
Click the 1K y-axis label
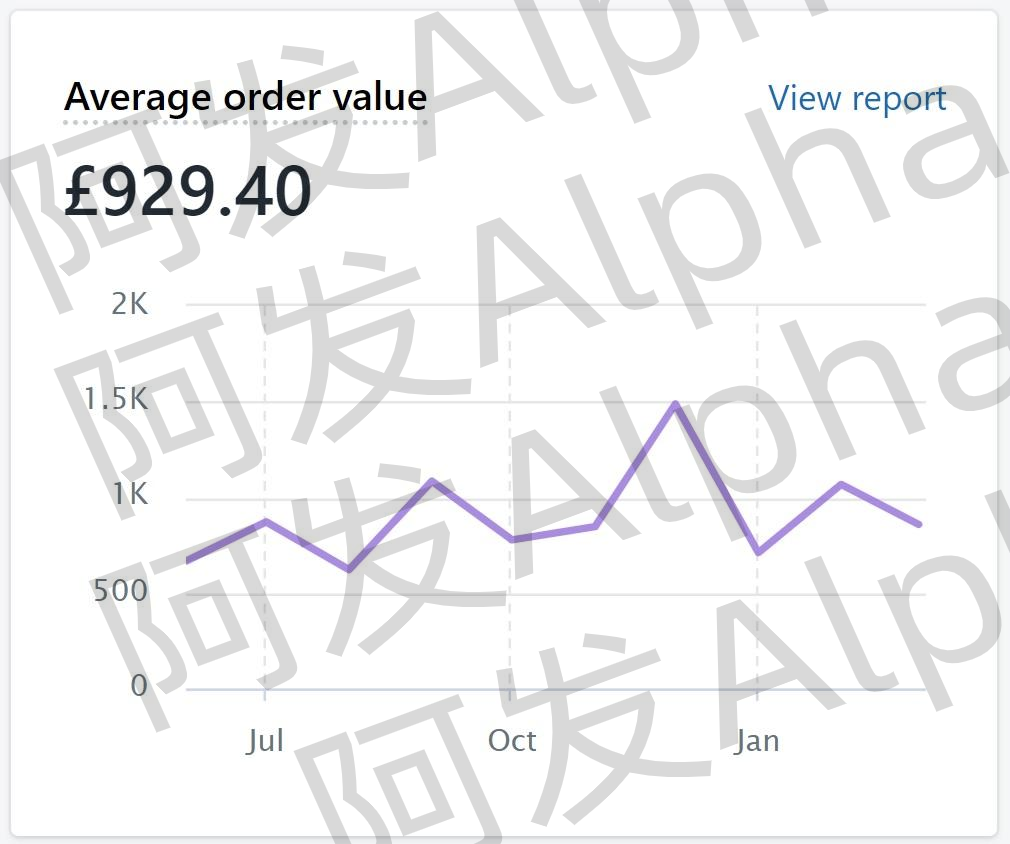[x=131, y=494]
